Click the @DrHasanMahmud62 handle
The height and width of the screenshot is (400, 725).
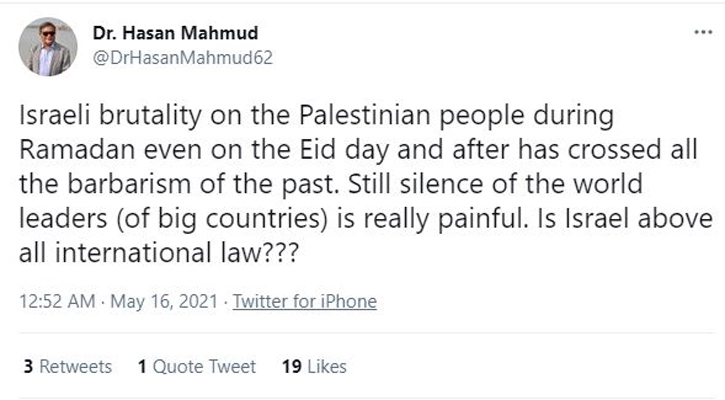[x=181, y=57]
